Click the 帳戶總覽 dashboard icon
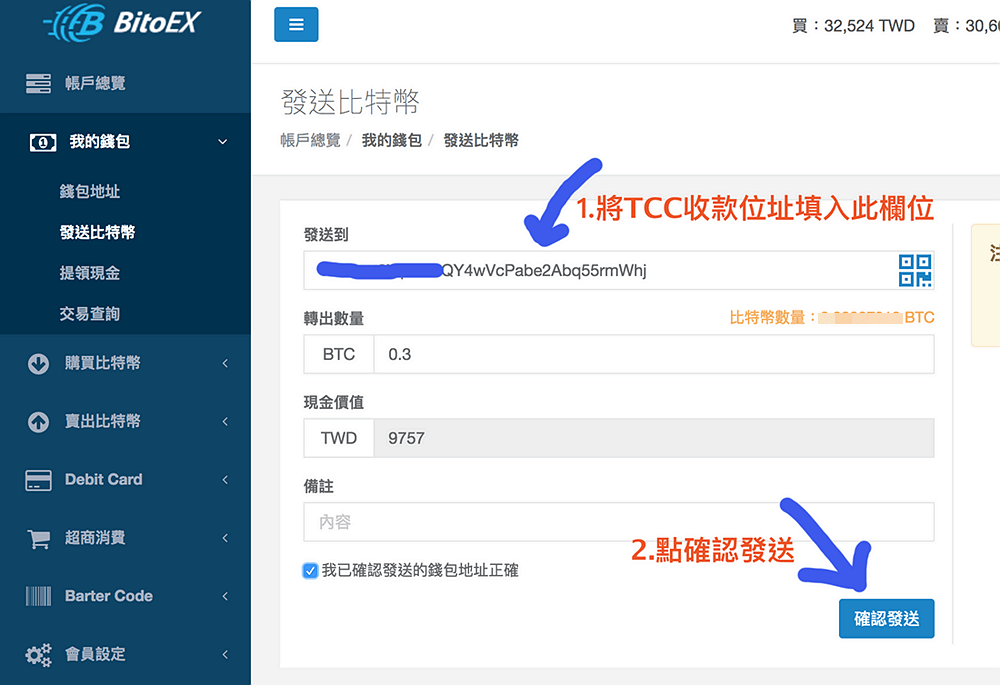This screenshot has width=1000, height=685. tap(38, 83)
